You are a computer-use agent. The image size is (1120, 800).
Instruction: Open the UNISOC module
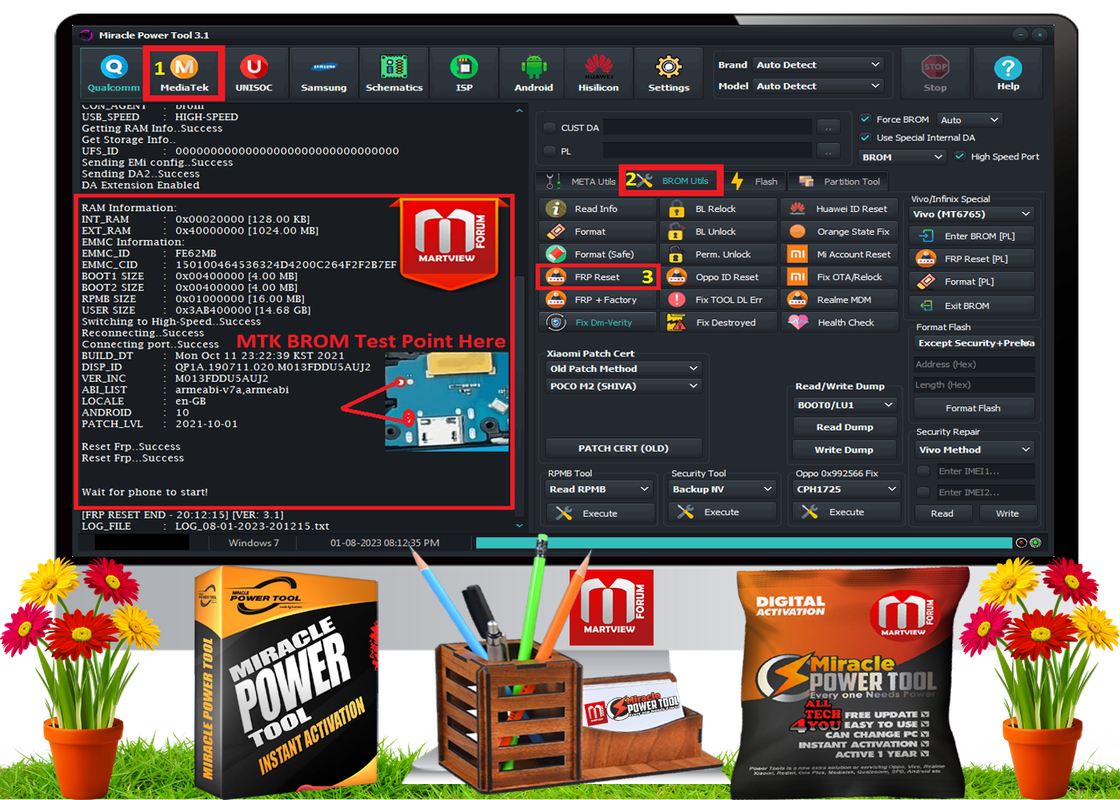(x=254, y=73)
